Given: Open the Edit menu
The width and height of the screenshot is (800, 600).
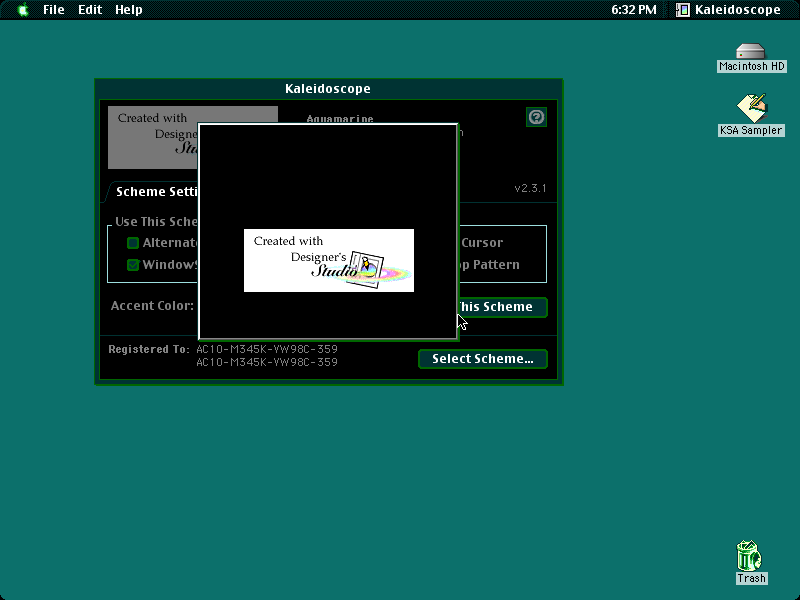Looking at the screenshot, I should tap(90, 10).
